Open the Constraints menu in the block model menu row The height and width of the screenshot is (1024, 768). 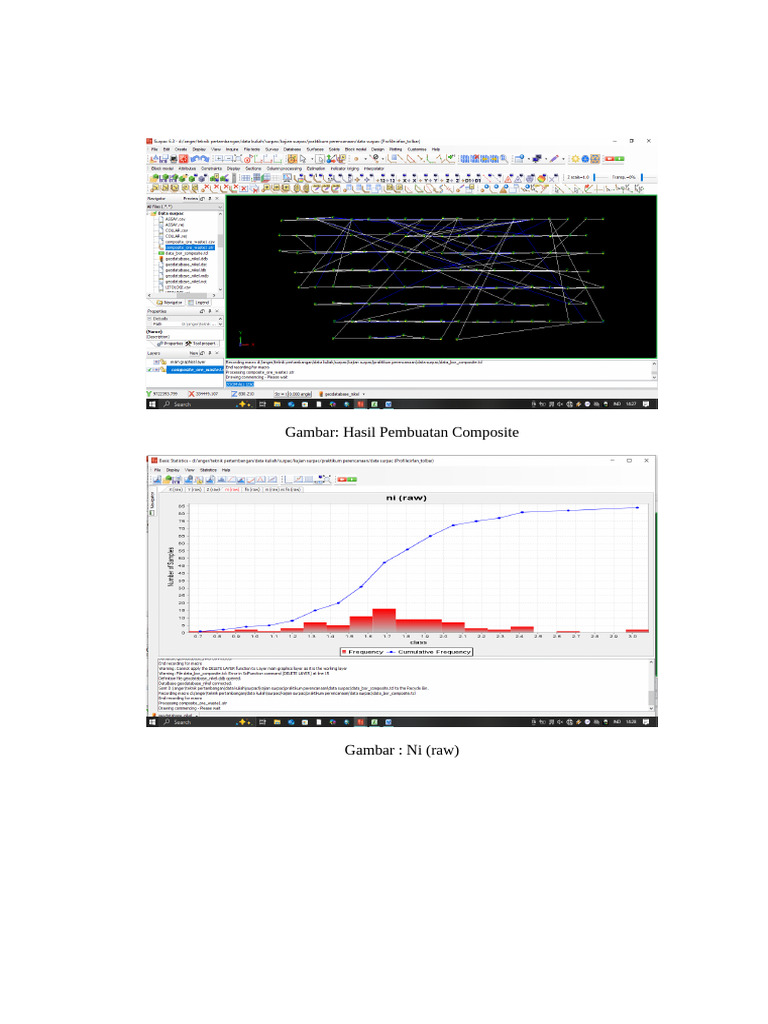pyautogui.click(x=211, y=168)
